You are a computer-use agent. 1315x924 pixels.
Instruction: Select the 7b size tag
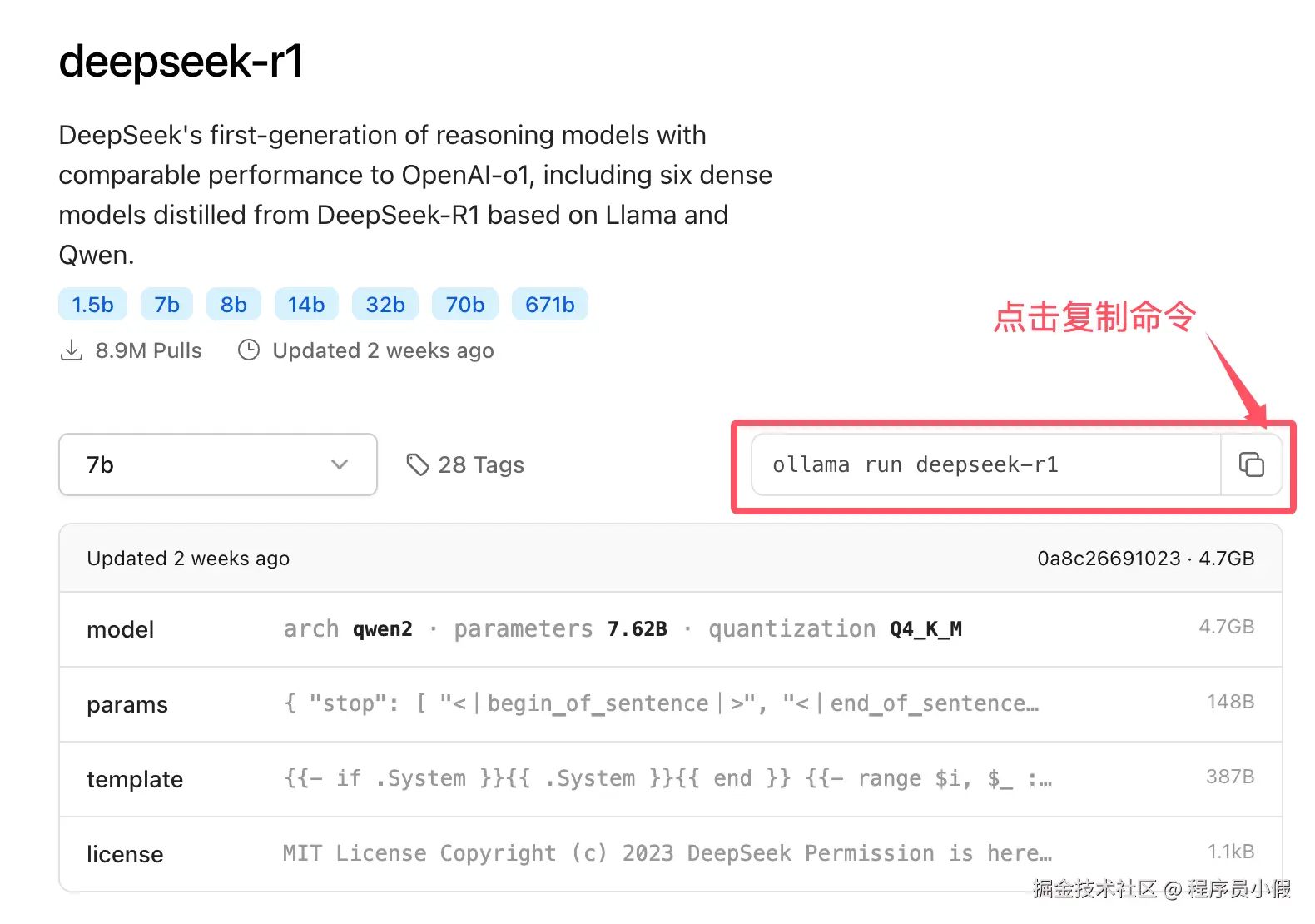(x=166, y=305)
